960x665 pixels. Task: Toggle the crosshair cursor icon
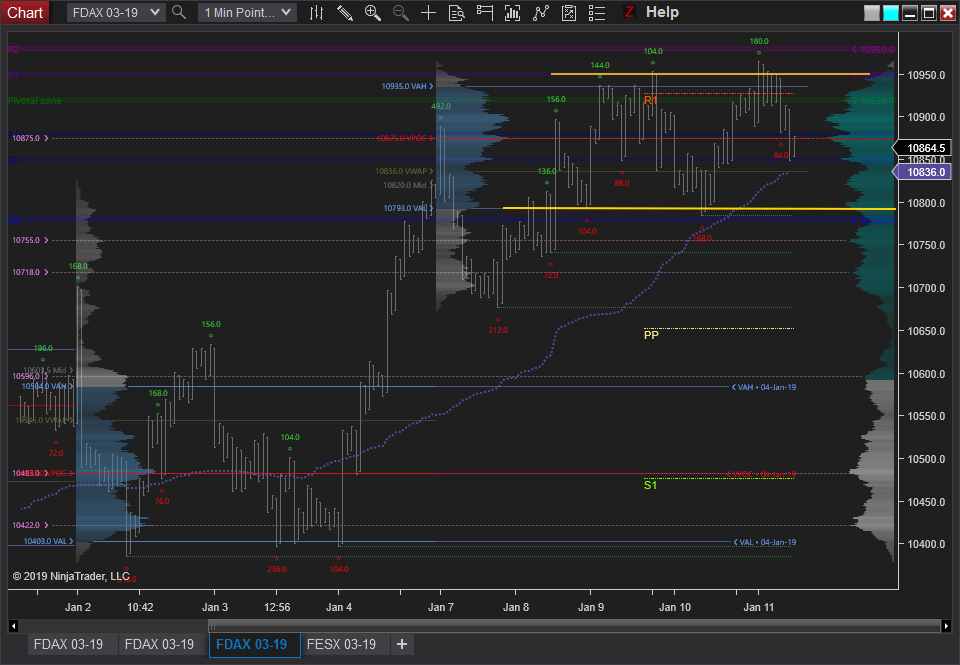[429, 12]
